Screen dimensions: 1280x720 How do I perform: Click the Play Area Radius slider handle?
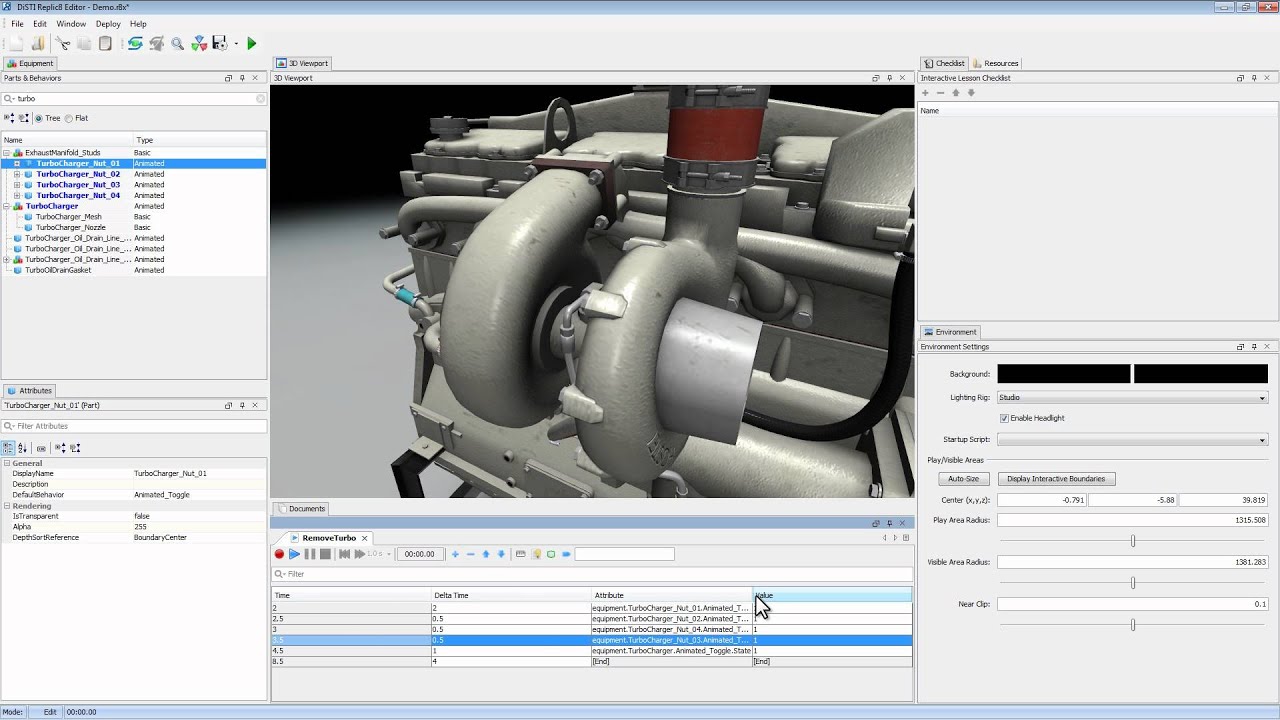click(1133, 541)
